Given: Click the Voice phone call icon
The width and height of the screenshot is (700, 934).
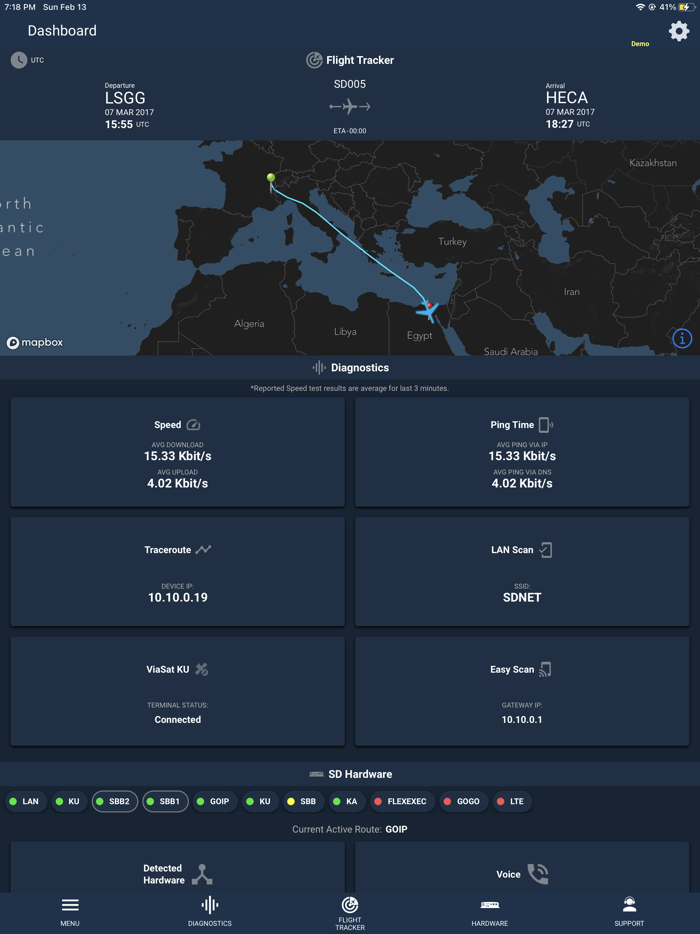Looking at the screenshot, I should (x=538, y=874).
